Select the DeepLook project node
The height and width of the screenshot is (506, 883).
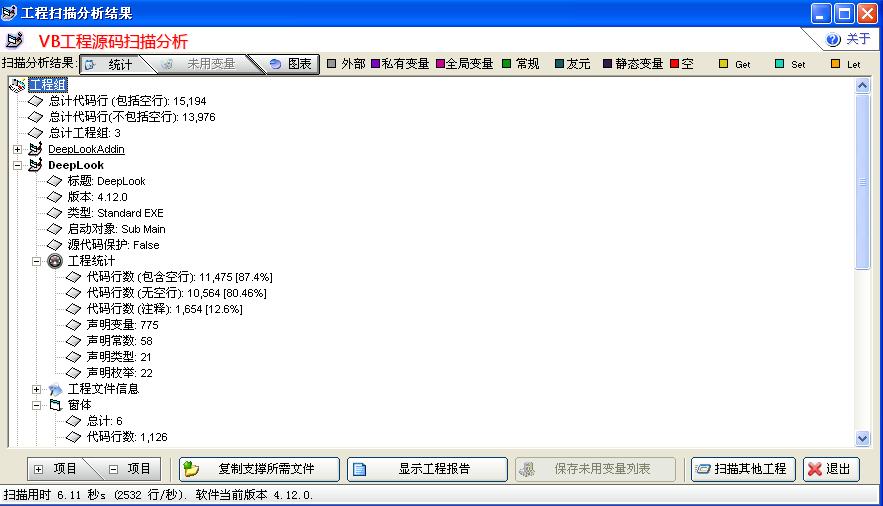(76, 165)
